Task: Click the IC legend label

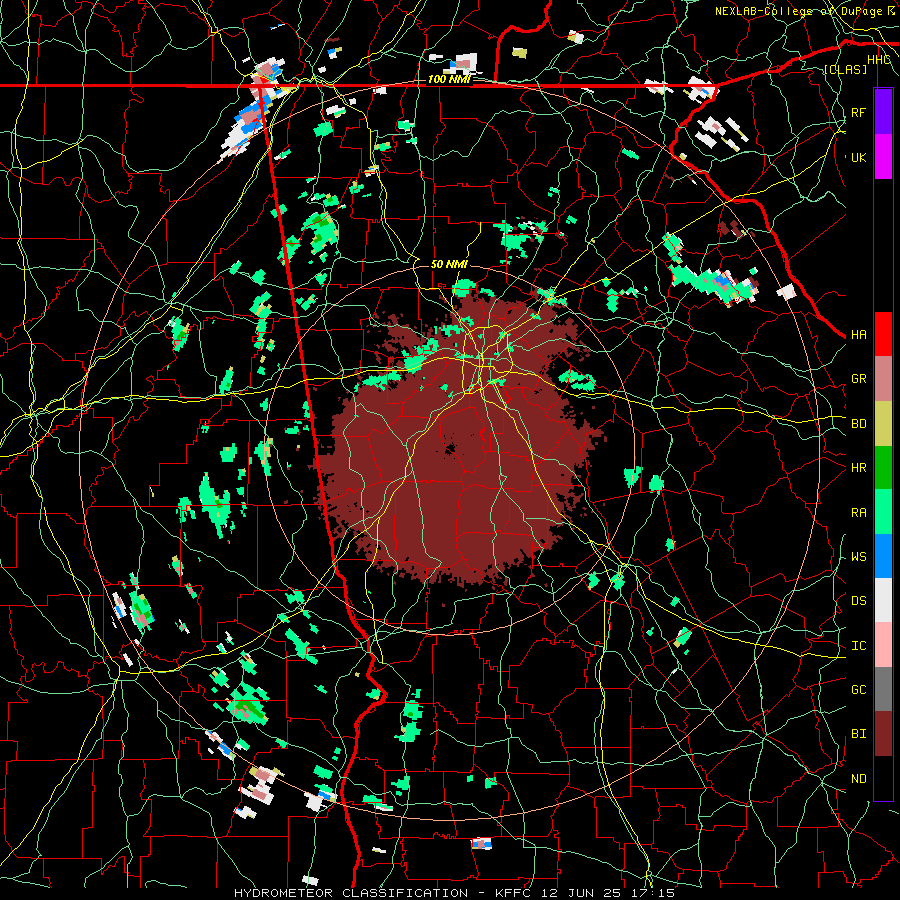Action: point(859,646)
